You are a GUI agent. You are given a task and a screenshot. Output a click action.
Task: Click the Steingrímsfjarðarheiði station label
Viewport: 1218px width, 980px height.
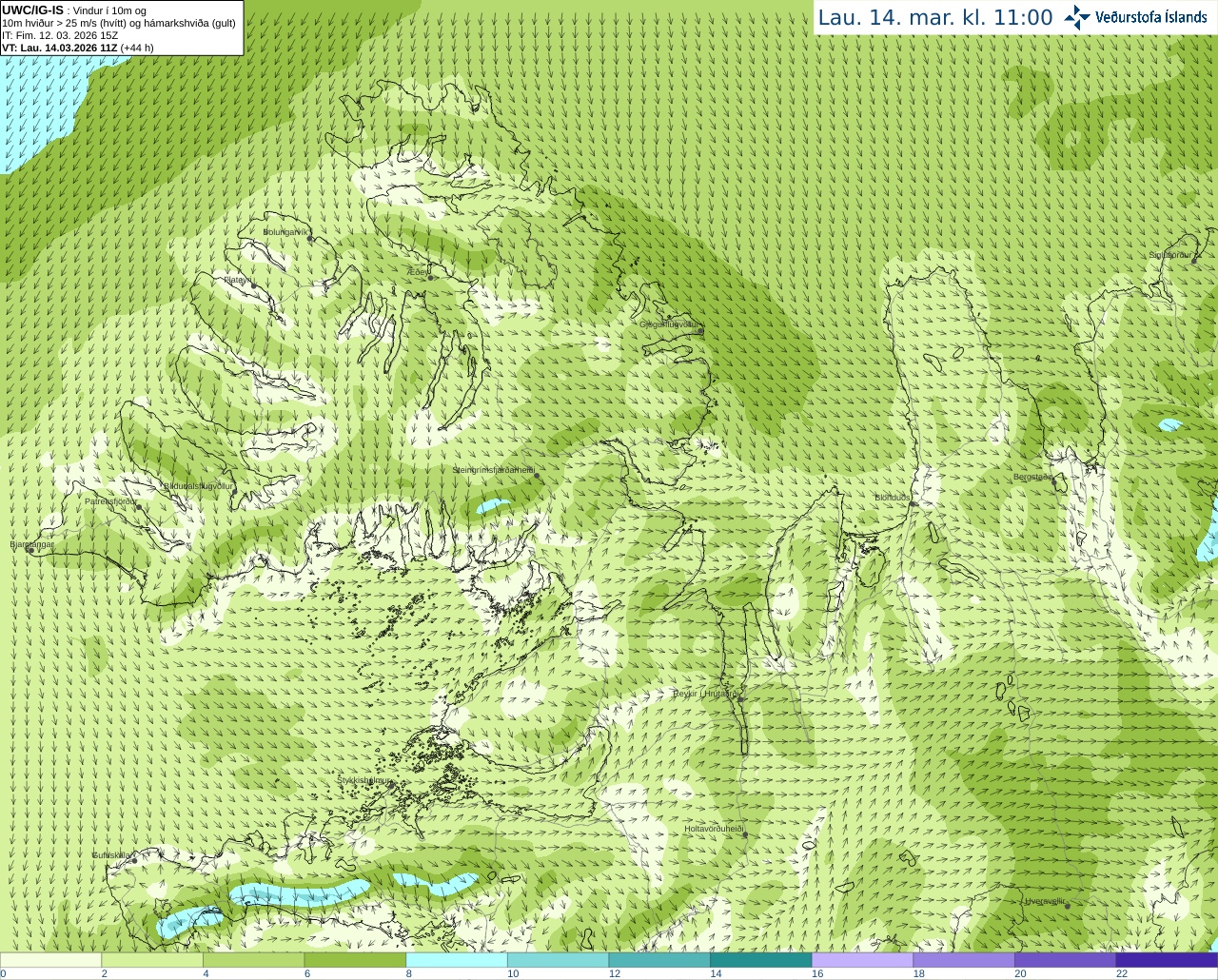[493, 470]
